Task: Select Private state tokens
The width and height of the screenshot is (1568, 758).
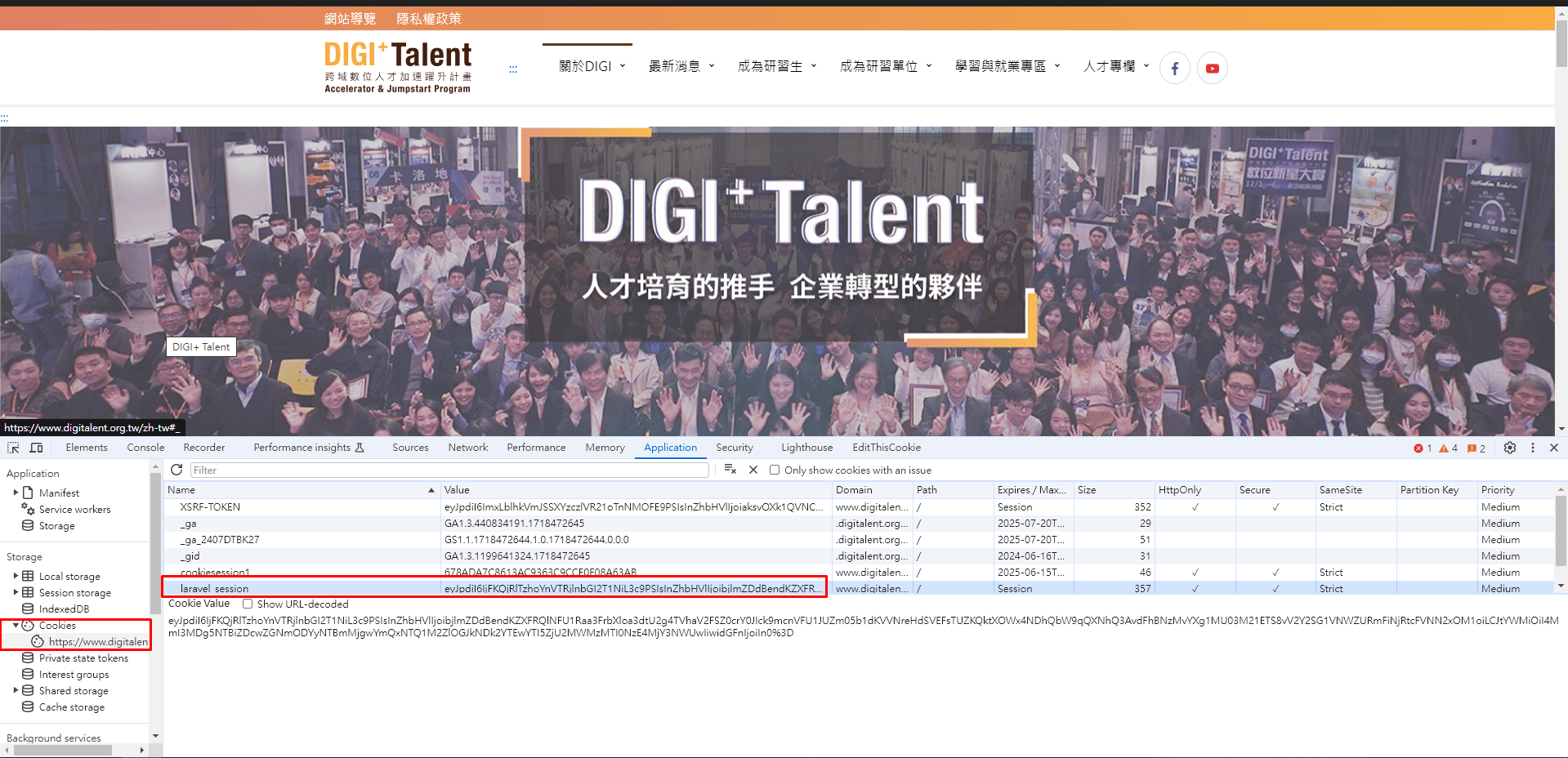Action: pyautogui.click(x=83, y=658)
